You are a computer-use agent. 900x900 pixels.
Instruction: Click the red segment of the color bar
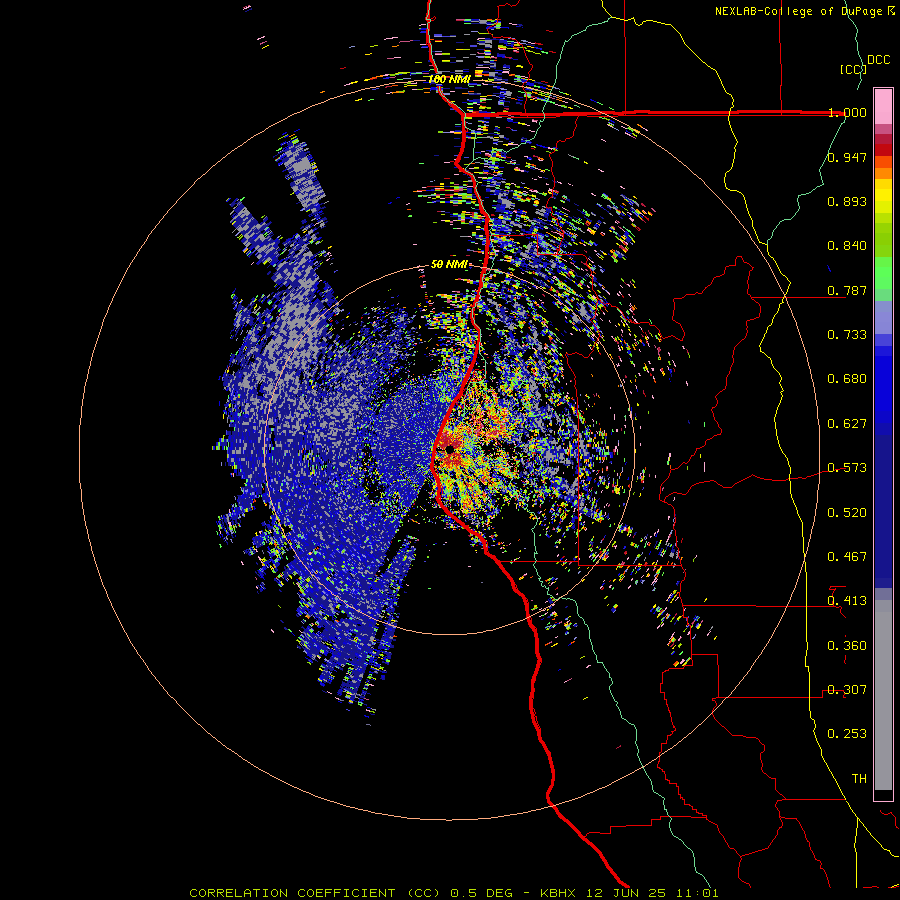click(883, 149)
